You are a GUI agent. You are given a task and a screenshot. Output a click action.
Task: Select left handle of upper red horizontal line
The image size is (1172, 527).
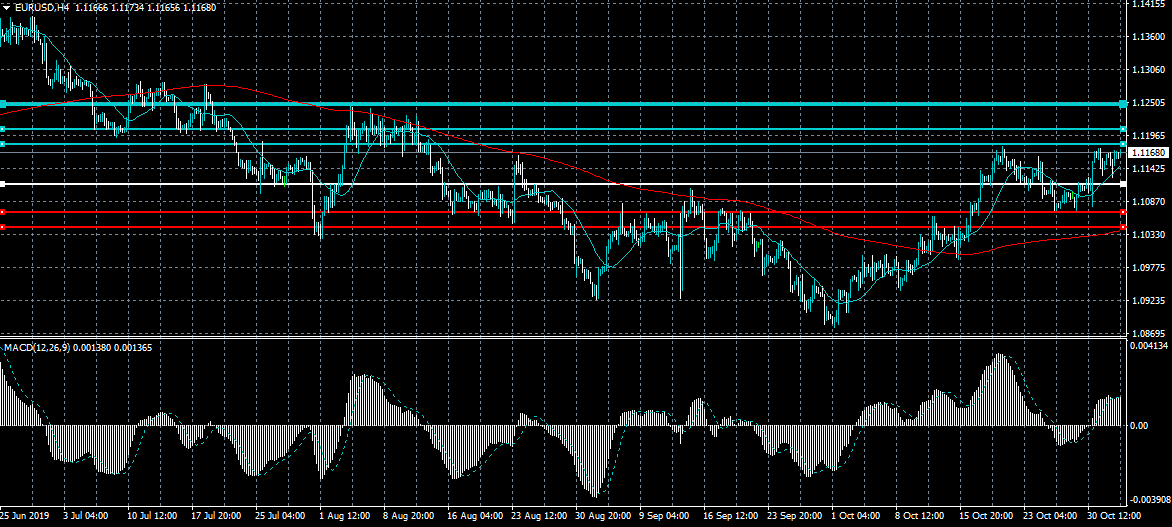click(x=2, y=212)
